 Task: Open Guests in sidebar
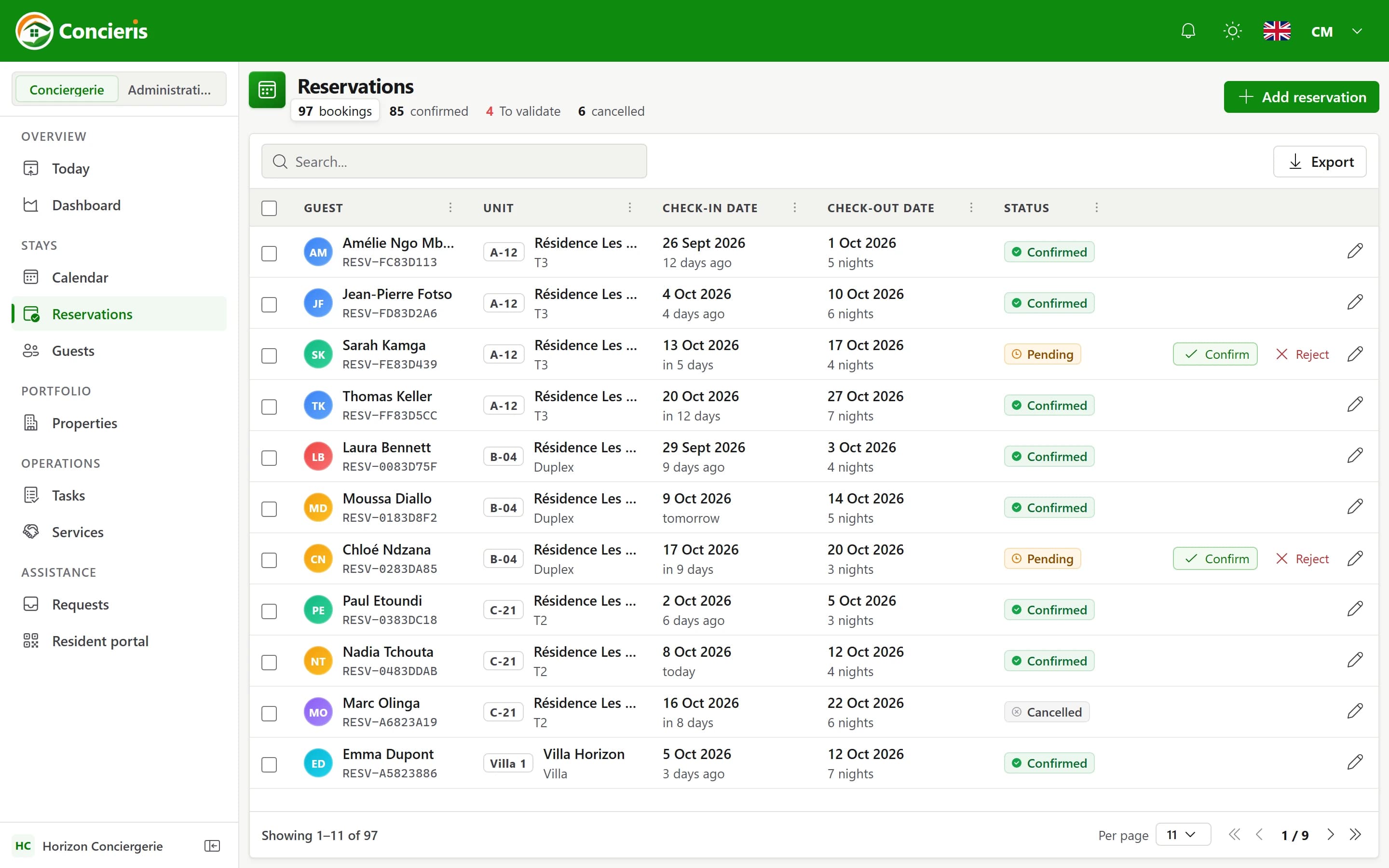[x=120, y=351]
